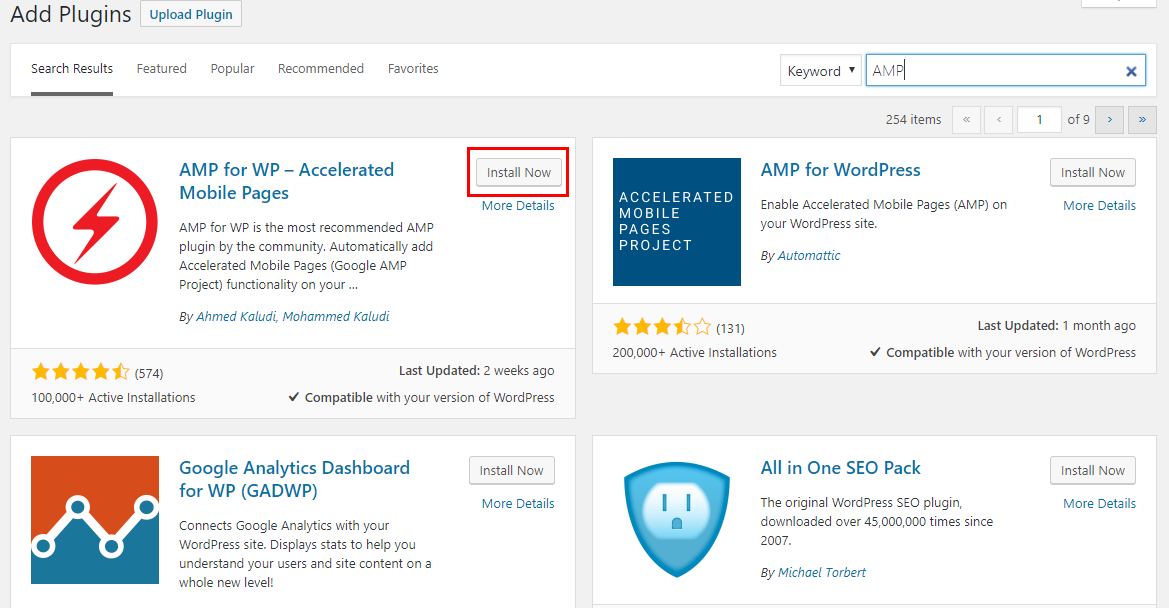Click the Accelerated Mobile Pages Project blue logo
The image size is (1169, 608).
click(677, 222)
